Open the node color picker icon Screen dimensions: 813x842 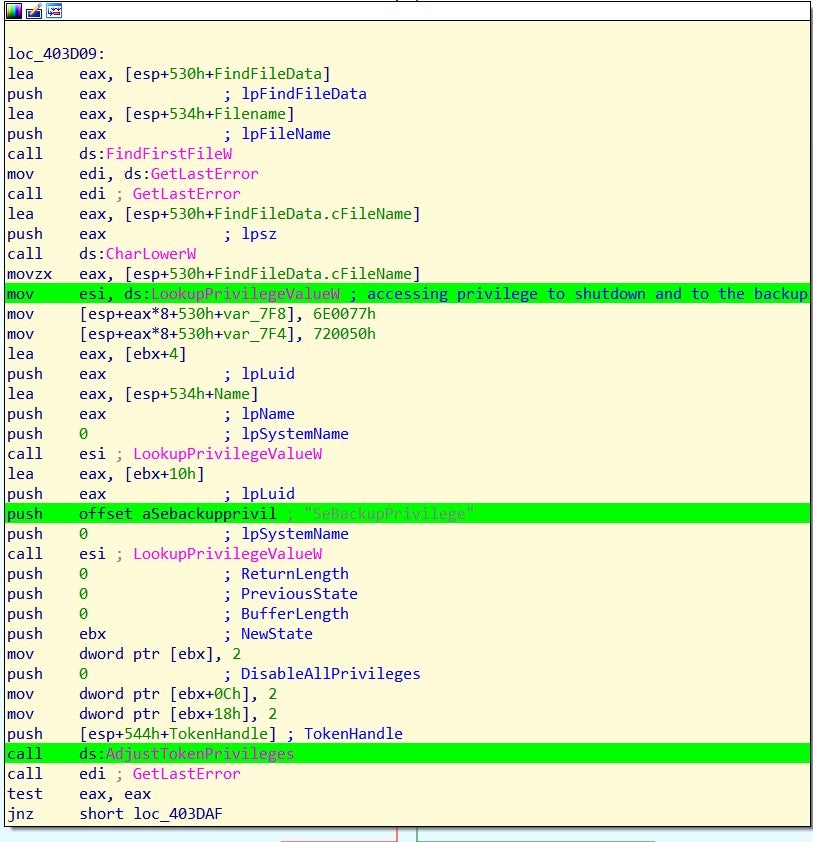(13, 11)
